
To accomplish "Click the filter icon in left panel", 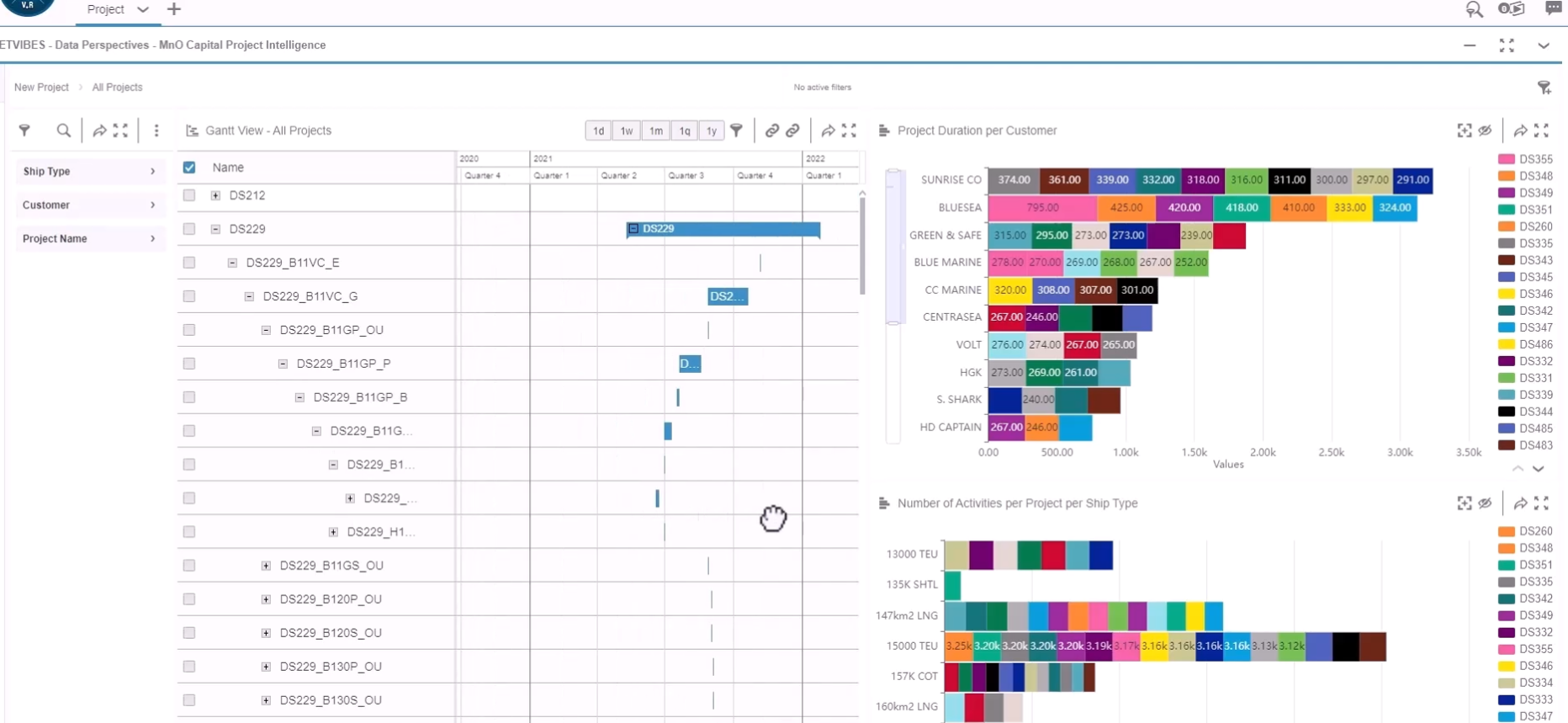I will [x=24, y=130].
